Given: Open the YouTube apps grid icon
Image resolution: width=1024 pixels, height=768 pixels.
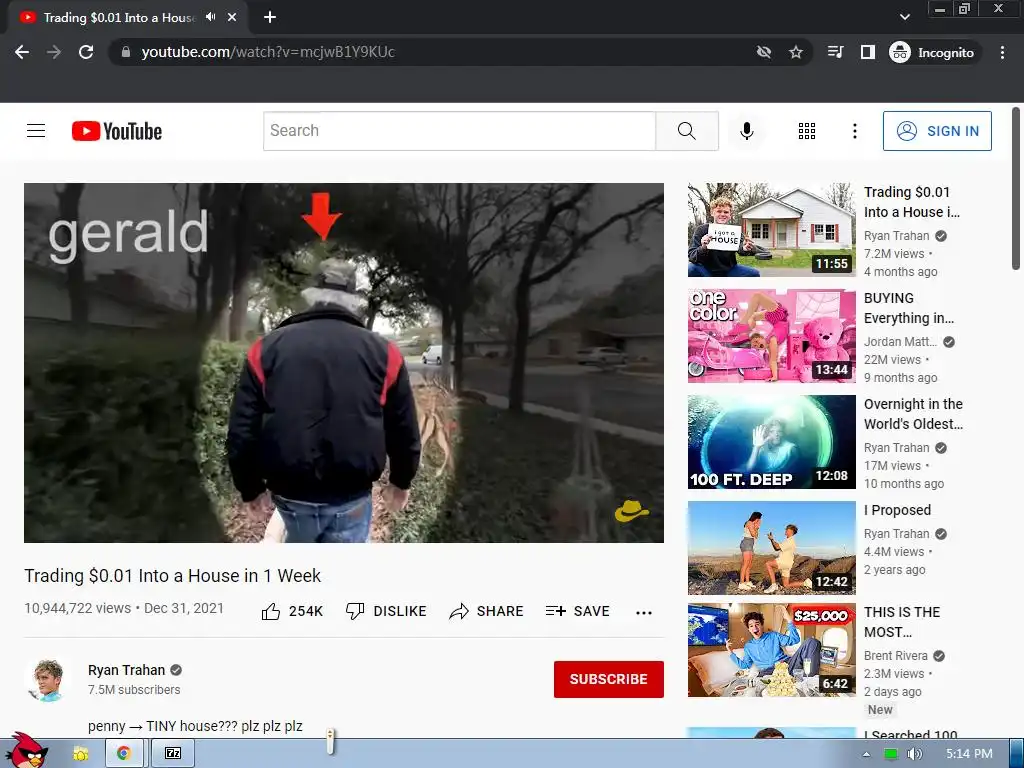Looking at the screenshot, I should (x=807, y=131).
